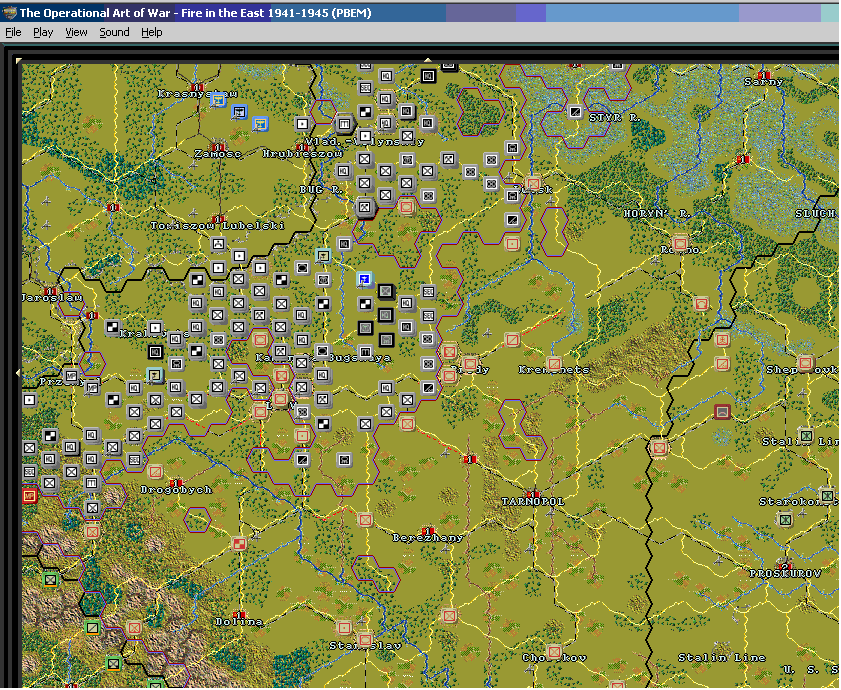Viewport: 841px width, 690px height.
Task: Select dark red unit north of Stalin Line label
Action: 722,412
